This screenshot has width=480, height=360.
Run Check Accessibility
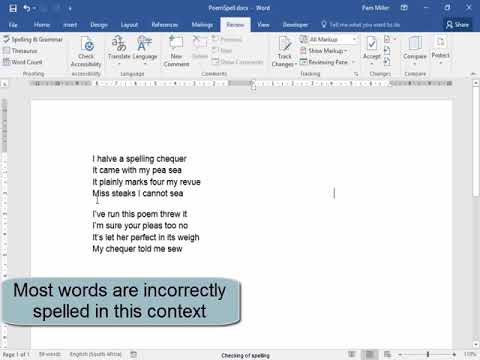click(86, 51)
